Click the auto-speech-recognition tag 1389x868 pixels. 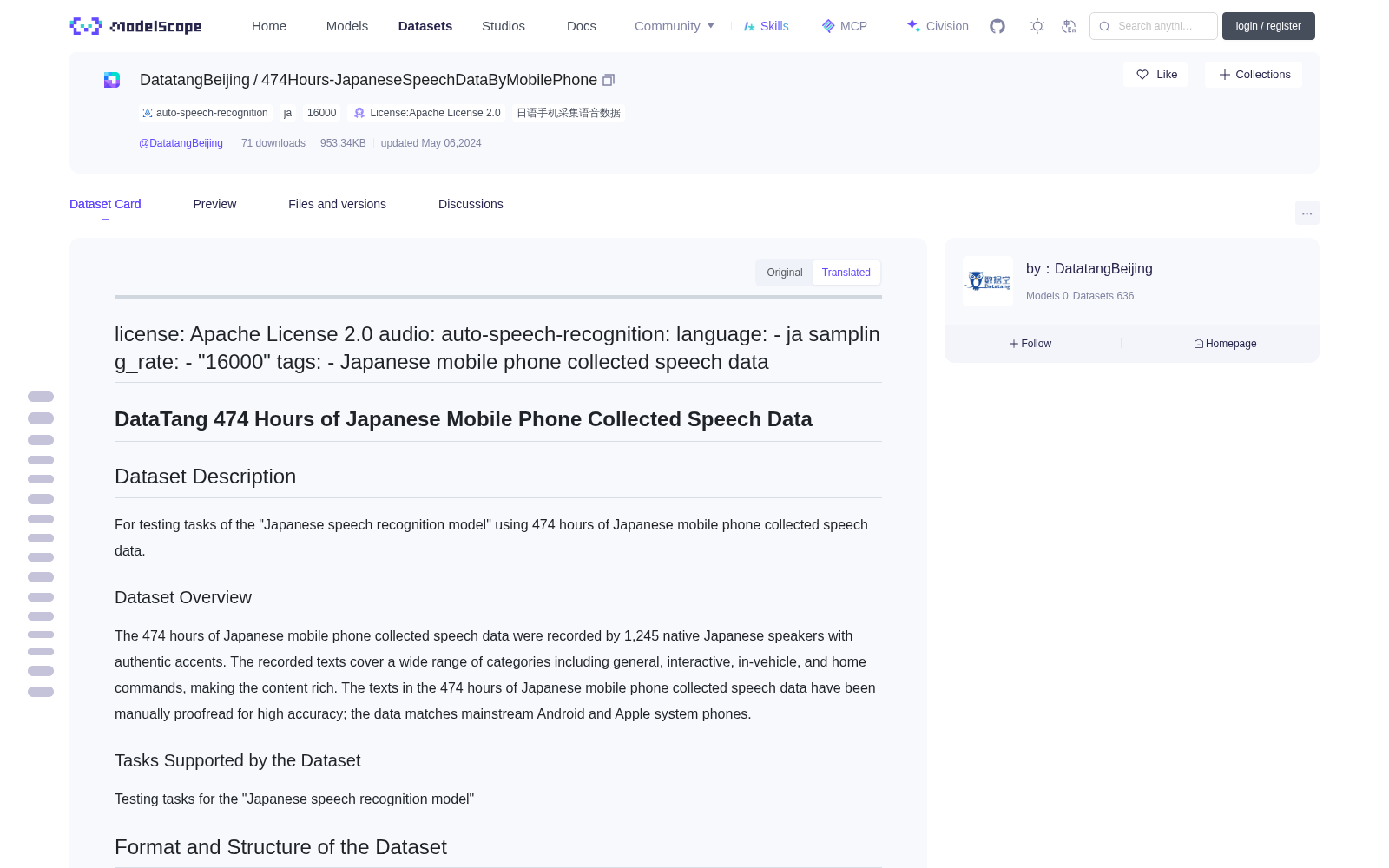click(x=205, y=113)
